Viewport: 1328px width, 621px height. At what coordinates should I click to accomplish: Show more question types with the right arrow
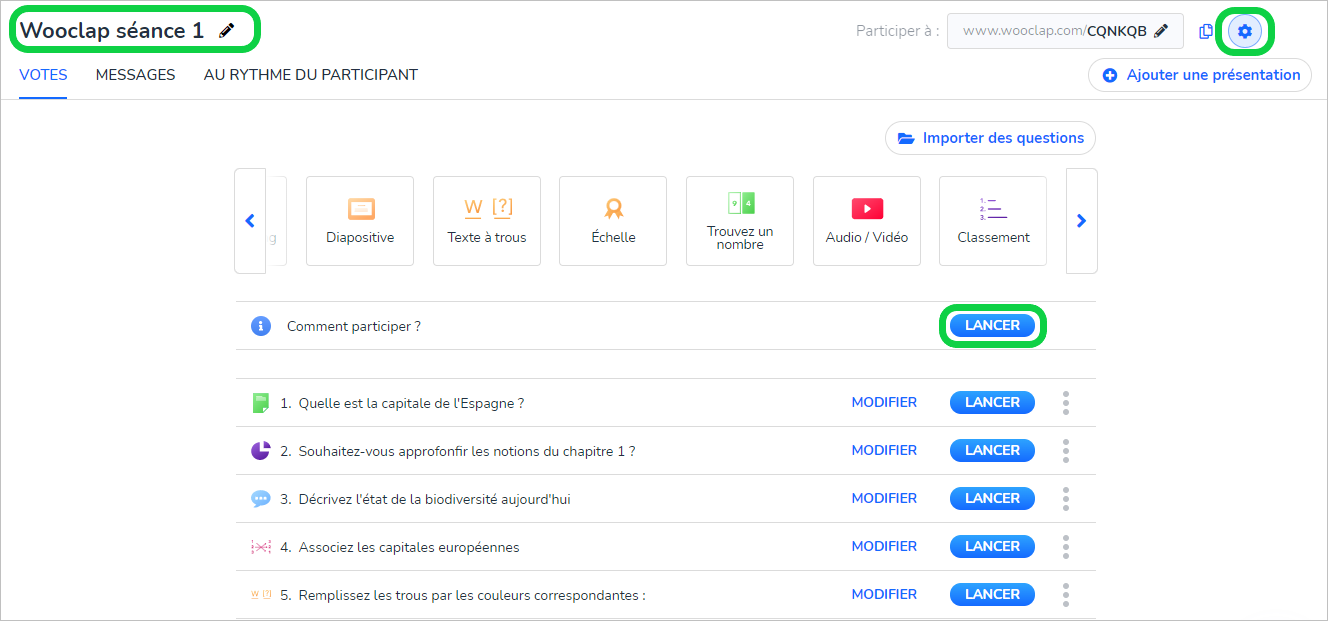pyautogui.click(x=1081, y=221)
